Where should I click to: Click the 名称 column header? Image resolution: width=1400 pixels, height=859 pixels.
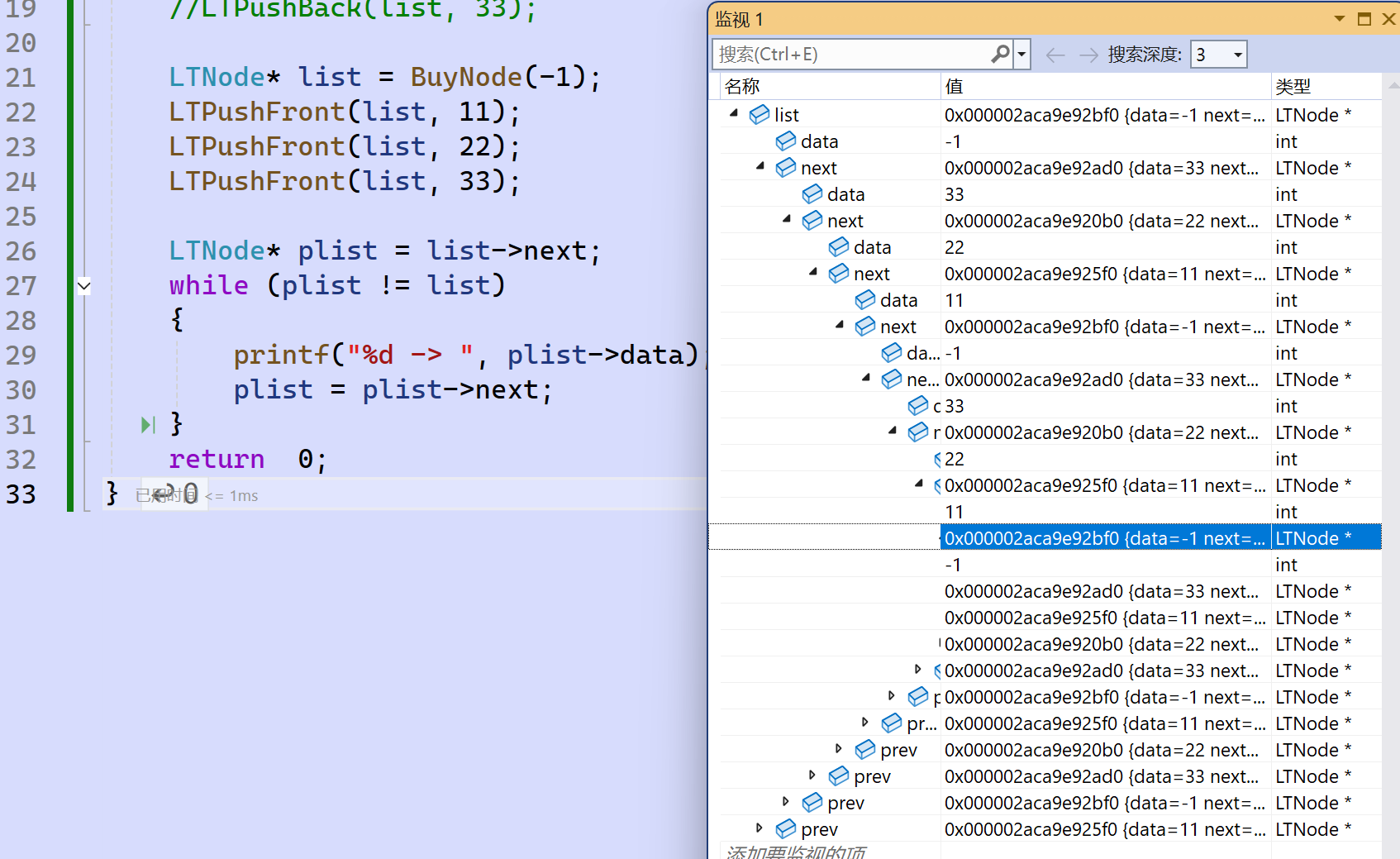click(x=830, y=86)
